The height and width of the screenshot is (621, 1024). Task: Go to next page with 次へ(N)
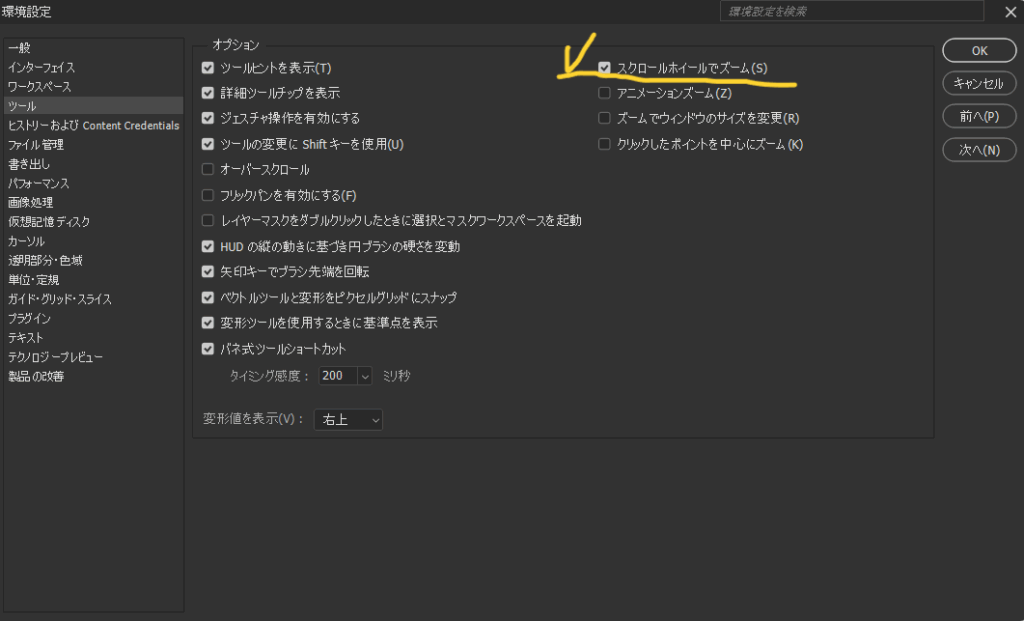tap(979, 150)
